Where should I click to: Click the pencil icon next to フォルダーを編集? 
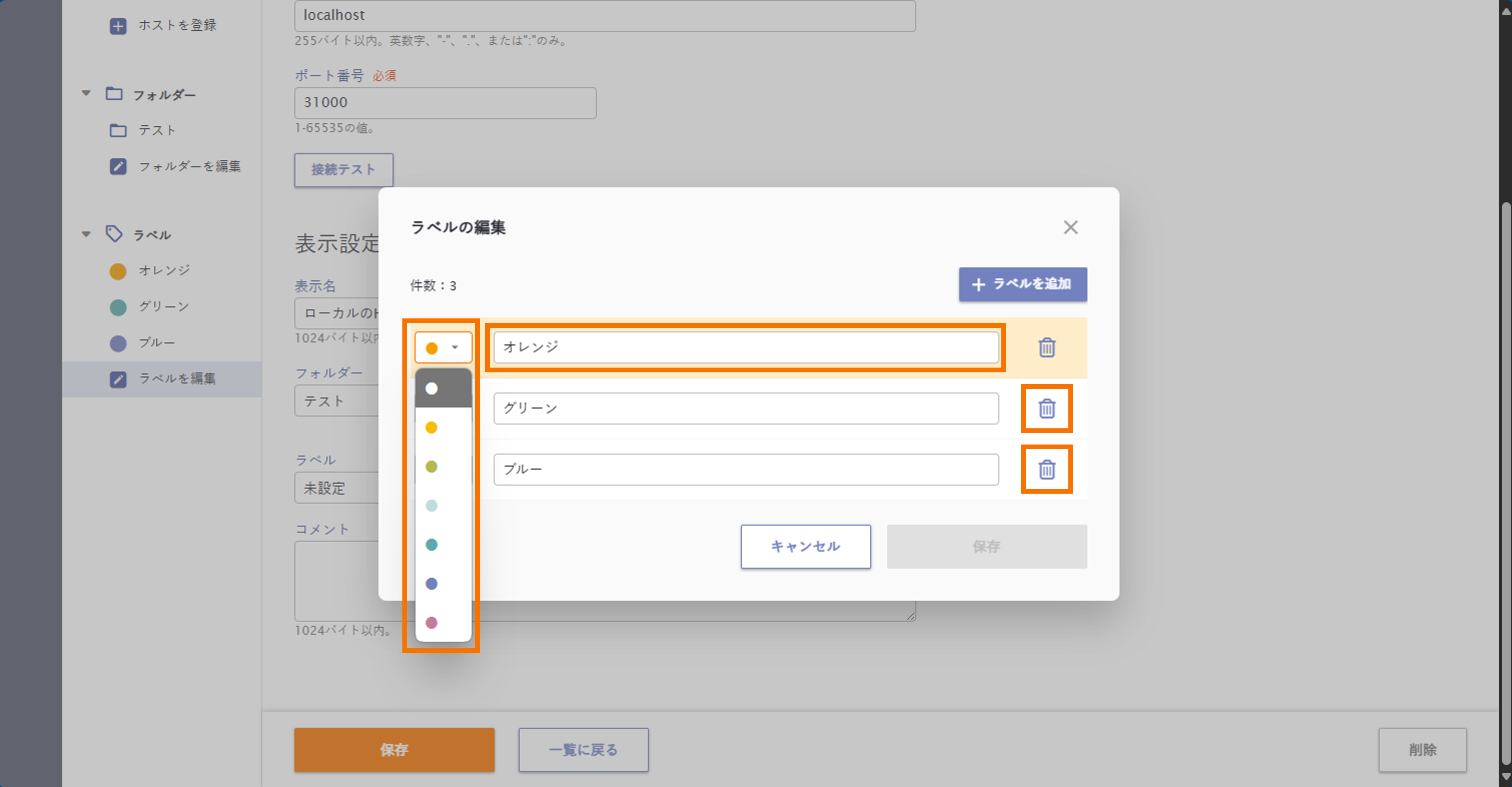[118, 166]
